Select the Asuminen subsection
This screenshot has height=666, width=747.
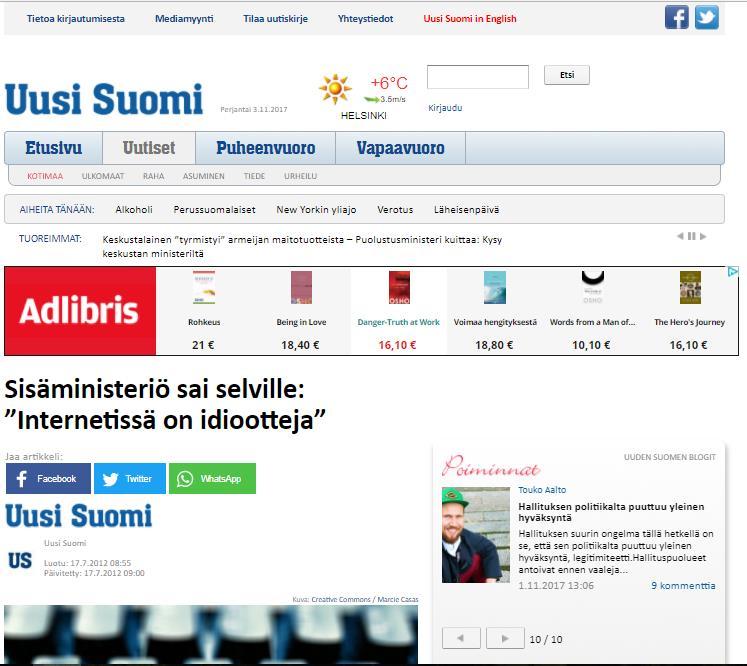point(203,176)
